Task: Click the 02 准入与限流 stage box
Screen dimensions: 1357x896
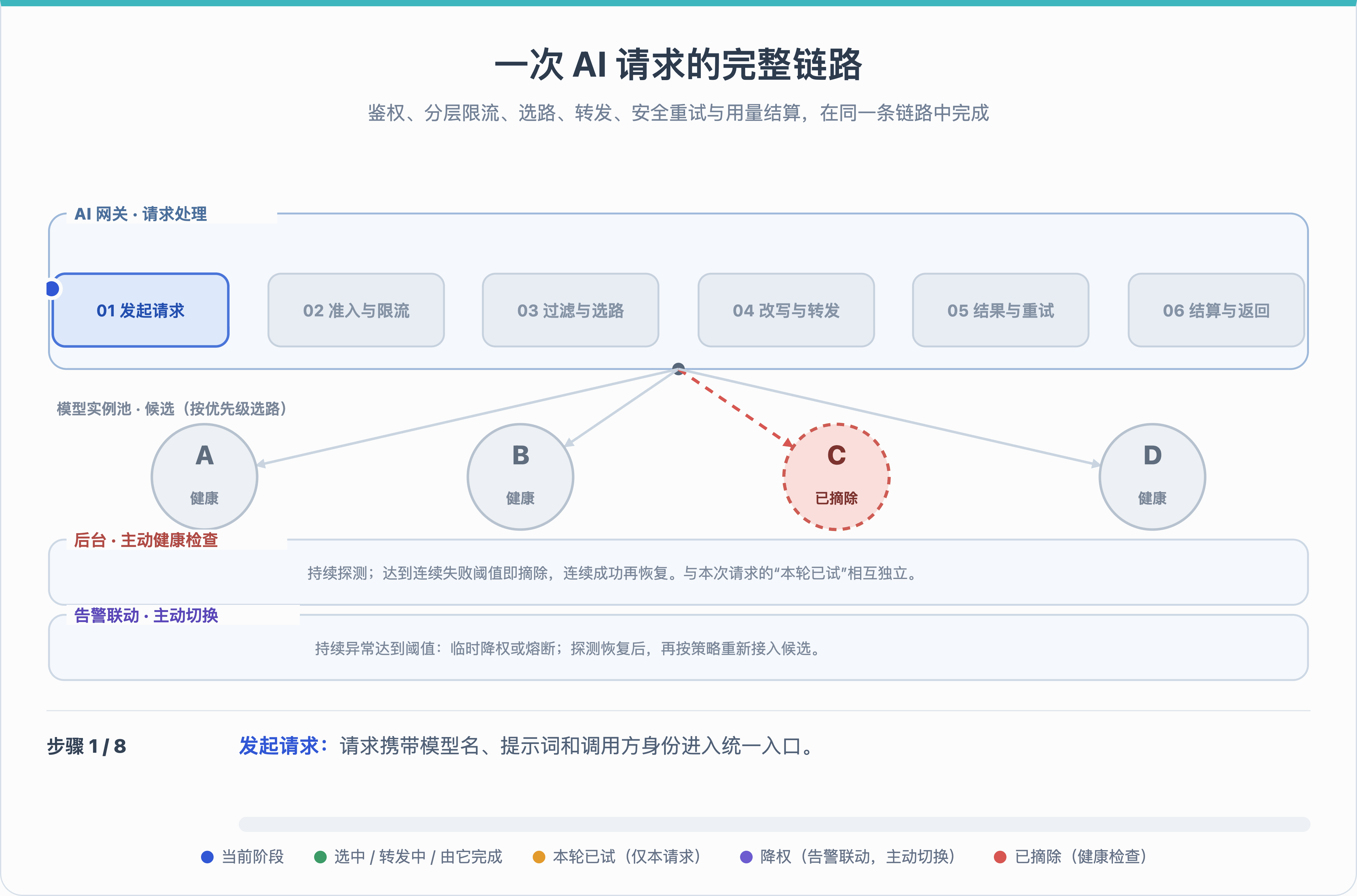Action: [x=356, y=310]
